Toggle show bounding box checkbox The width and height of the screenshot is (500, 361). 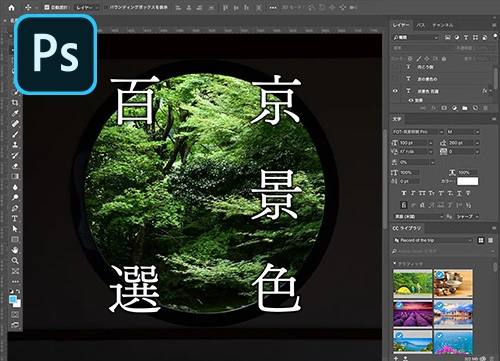pyautogui.click(x=106, y=7)
